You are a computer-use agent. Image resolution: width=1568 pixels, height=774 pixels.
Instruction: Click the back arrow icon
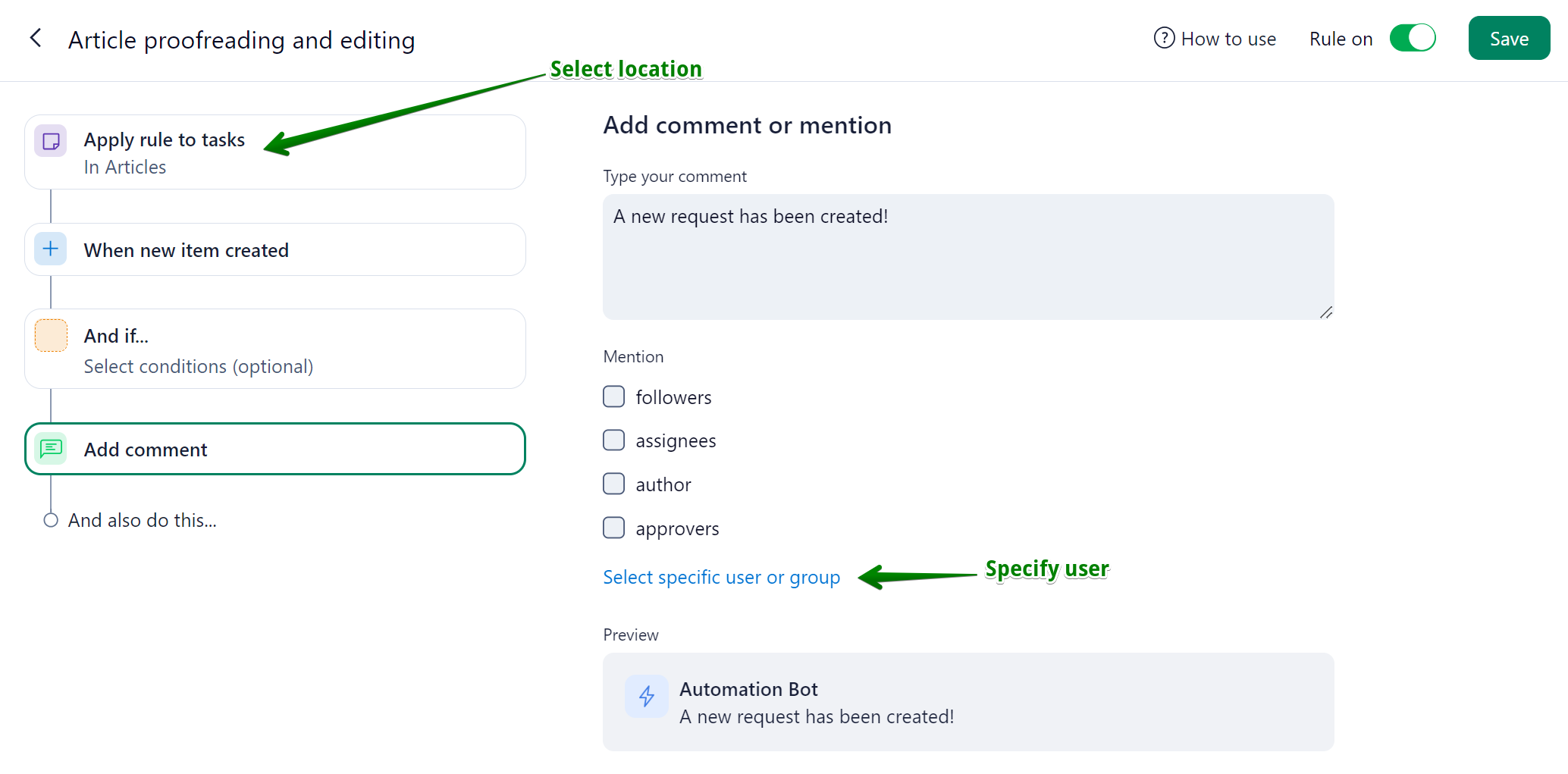tap(36, 39)
